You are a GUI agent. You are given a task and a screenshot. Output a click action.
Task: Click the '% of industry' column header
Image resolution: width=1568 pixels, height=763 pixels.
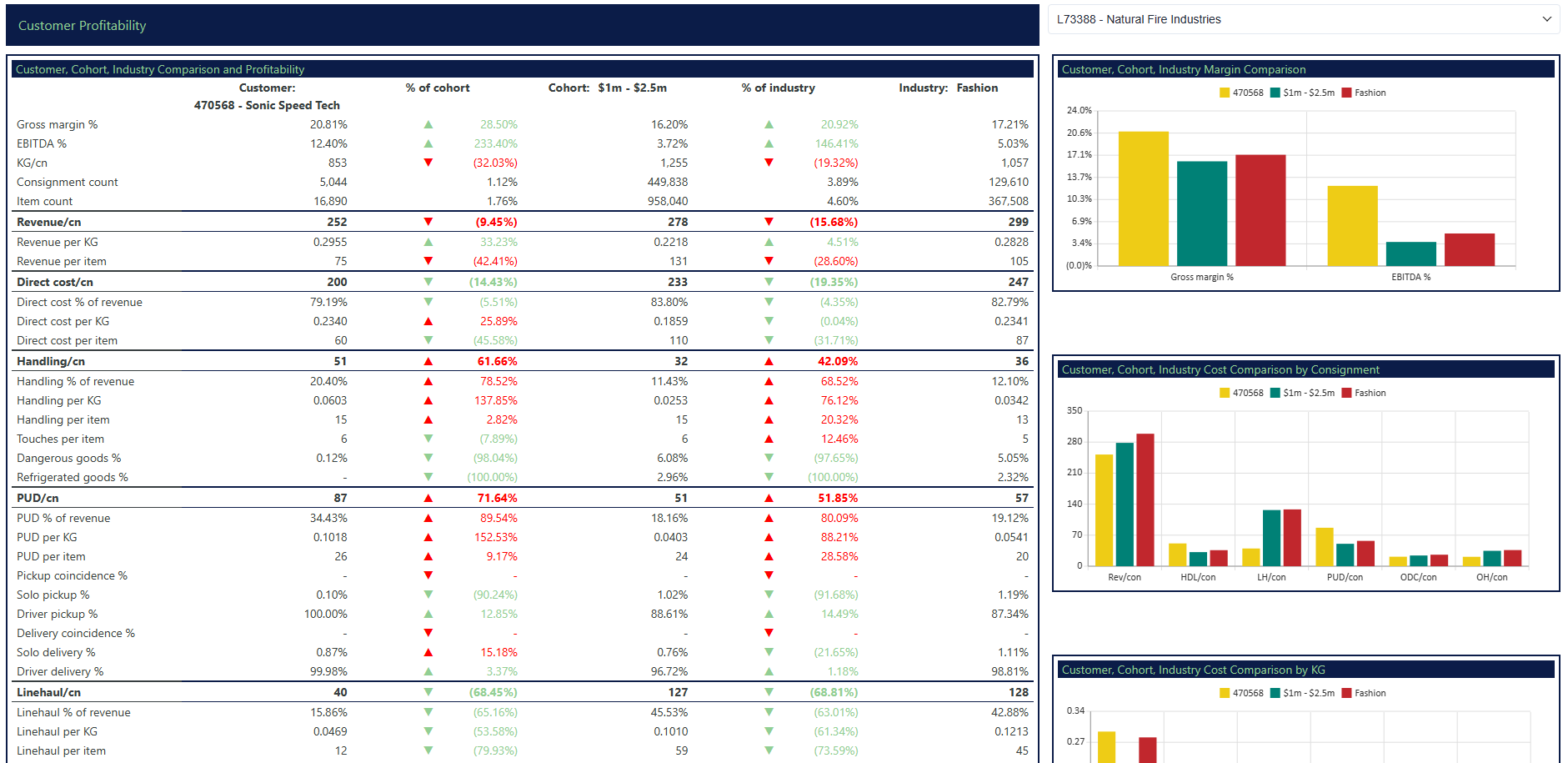[779, 88]
